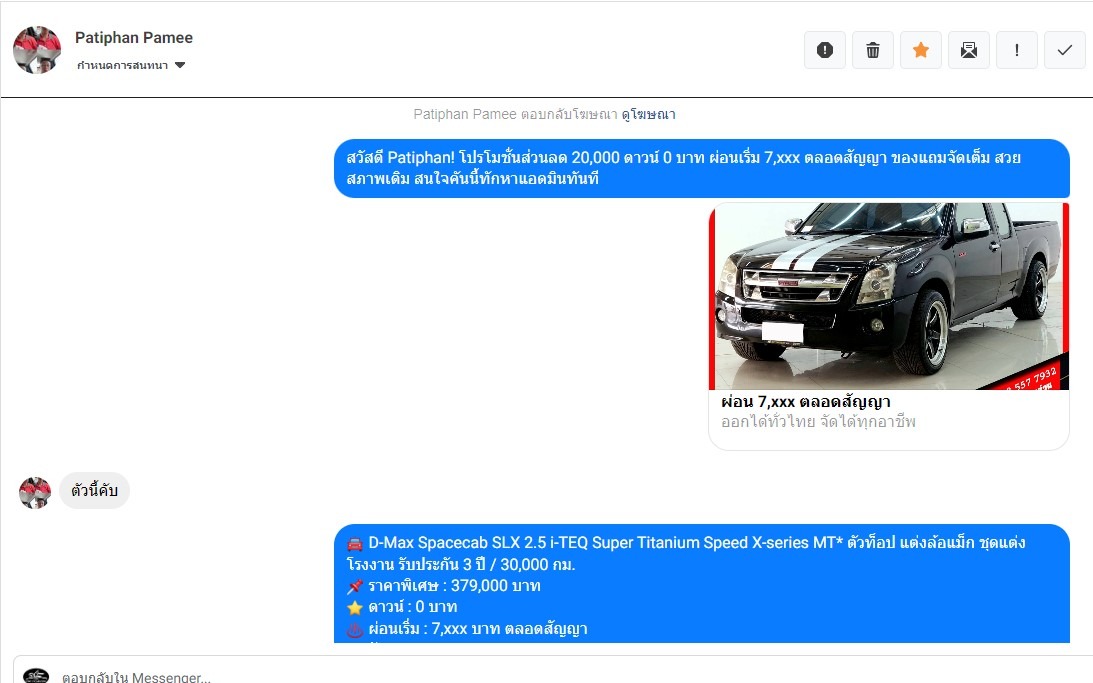The image size is (1093, 683).
Task: Click the ผ่อนเริ่ม : 7,xxx บาท line
Action: 467,629
